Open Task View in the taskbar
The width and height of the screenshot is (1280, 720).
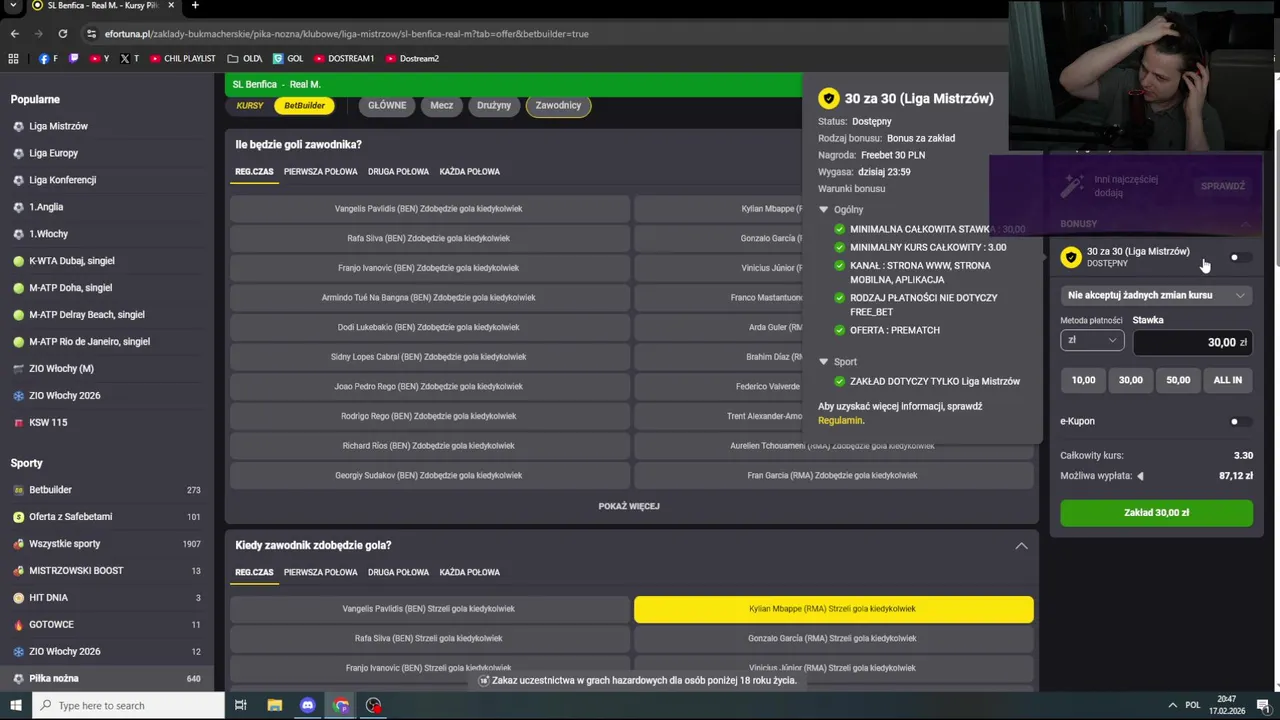(240, 705)
